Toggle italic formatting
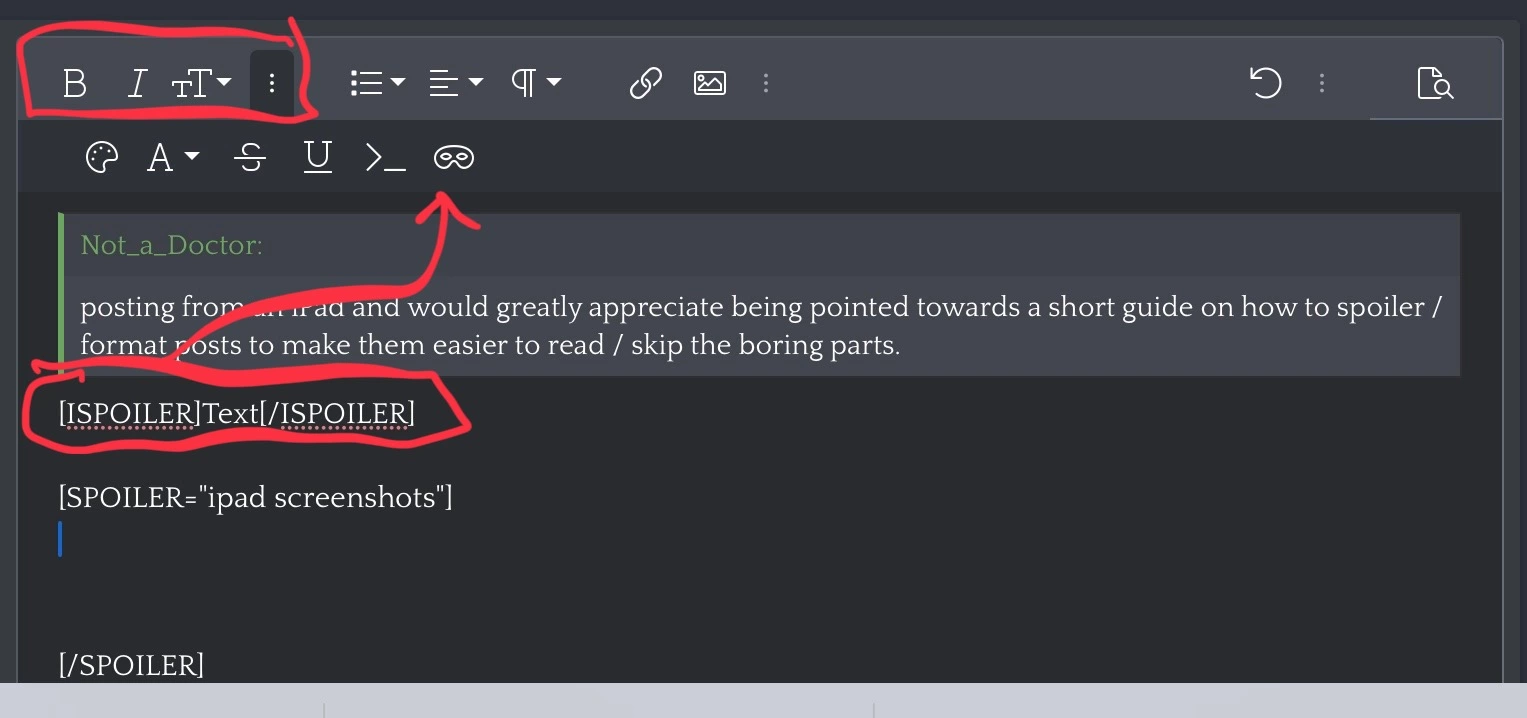 coord(137,83)
